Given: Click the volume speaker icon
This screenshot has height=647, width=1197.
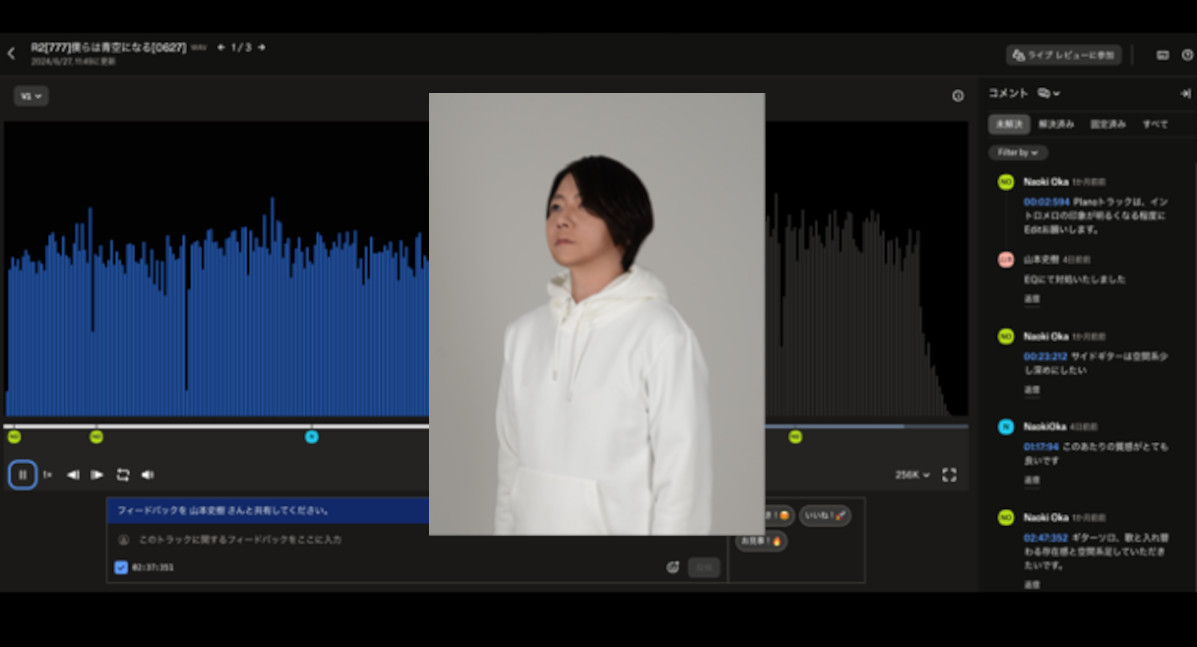Looking at the screenshot, I should [x=148, y=475].
